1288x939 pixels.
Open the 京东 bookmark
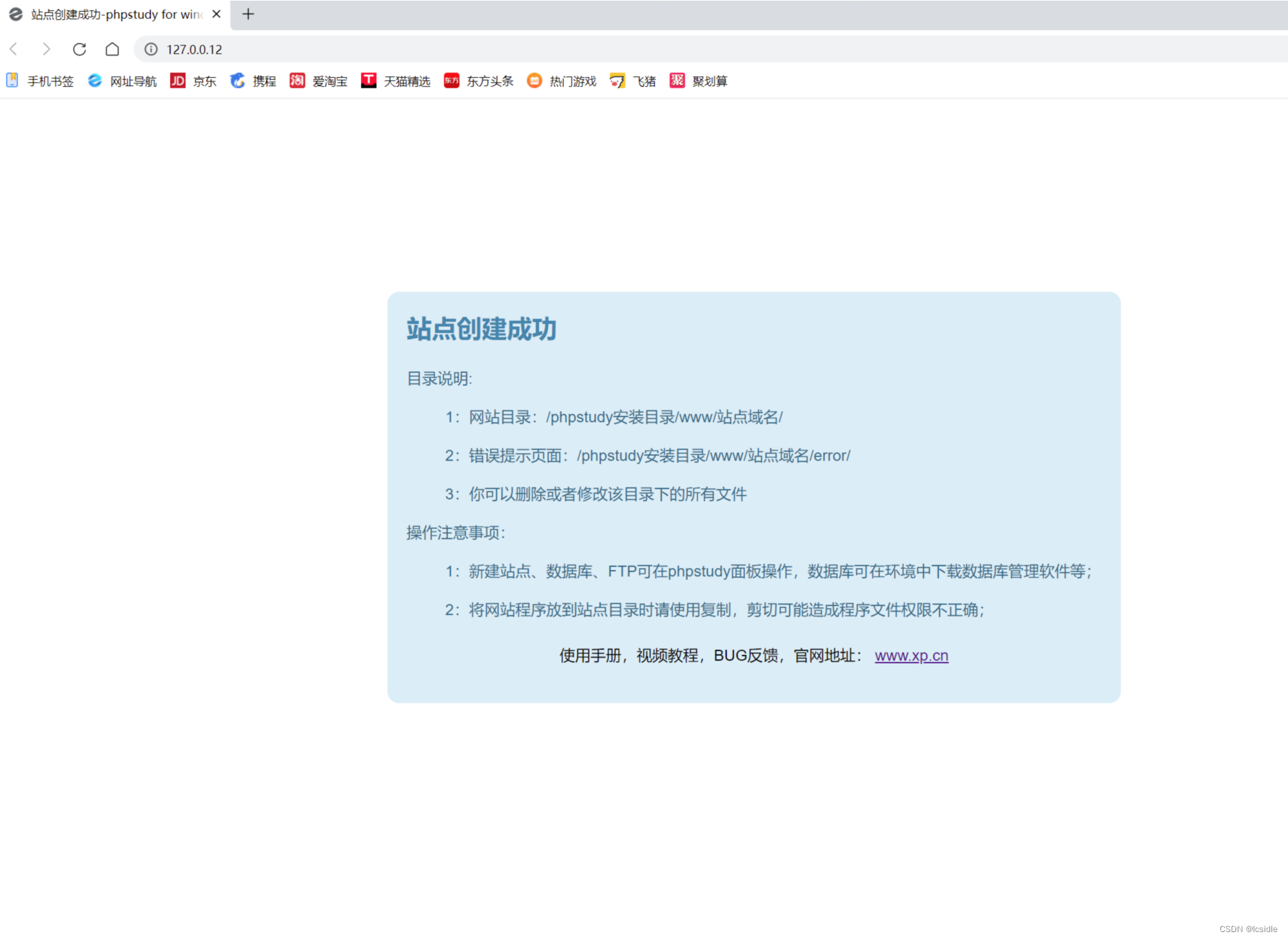coord(194,81)
